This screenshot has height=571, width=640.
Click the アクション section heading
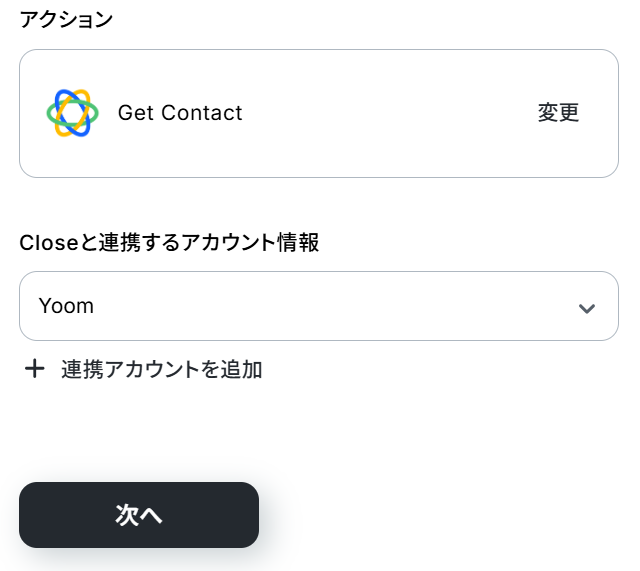pos(67,20)
